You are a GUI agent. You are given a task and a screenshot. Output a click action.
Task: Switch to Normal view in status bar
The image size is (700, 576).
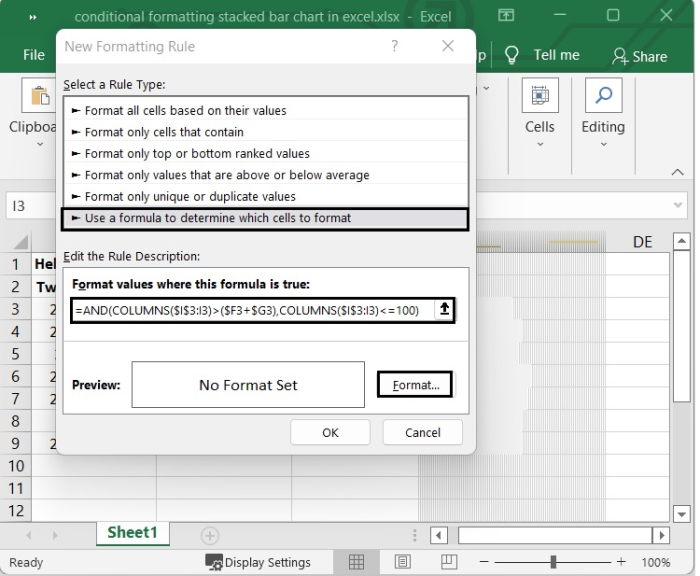coord(356,562)
